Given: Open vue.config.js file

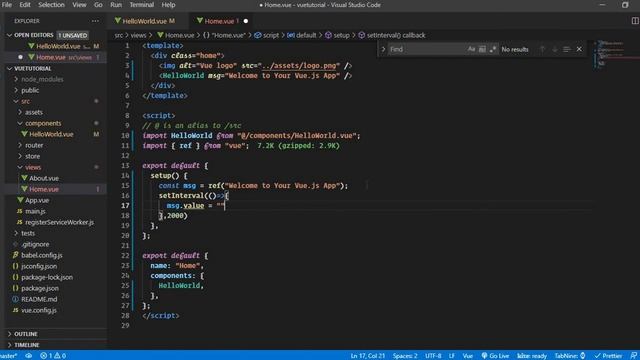Looking at the screenshot, I should tap(39, 311).
